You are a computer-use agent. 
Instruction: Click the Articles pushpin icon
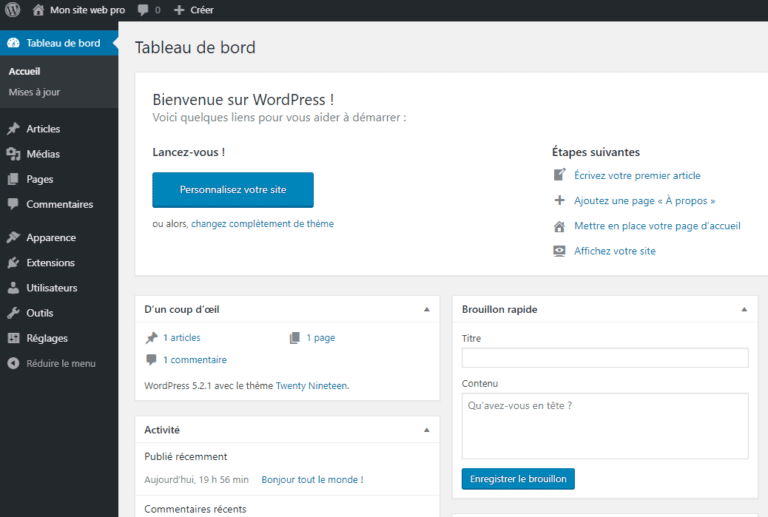coord(13,129)
